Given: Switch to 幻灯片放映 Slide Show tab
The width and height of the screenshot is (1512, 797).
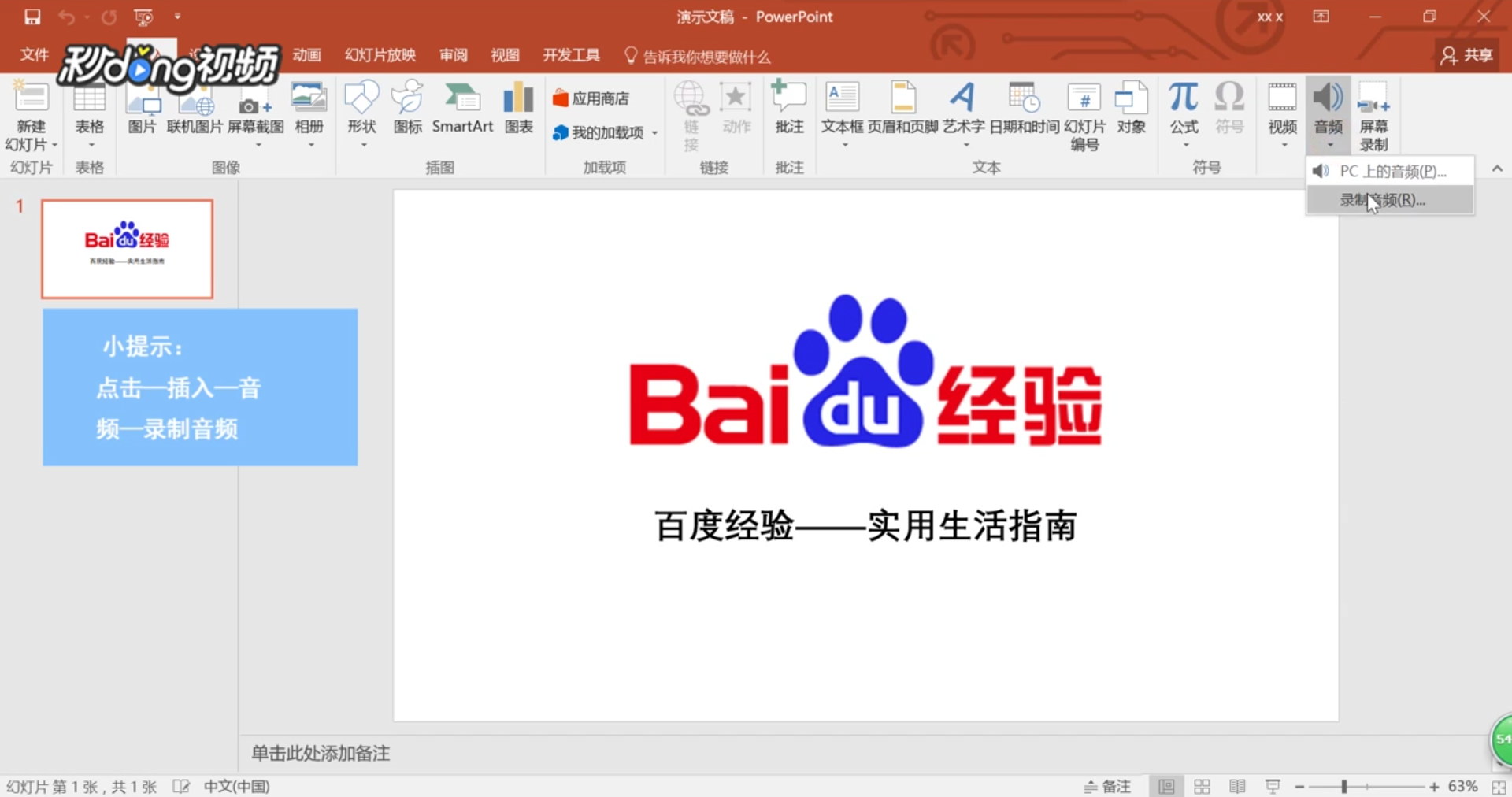Looking at the screenshot, I should 380,55.
